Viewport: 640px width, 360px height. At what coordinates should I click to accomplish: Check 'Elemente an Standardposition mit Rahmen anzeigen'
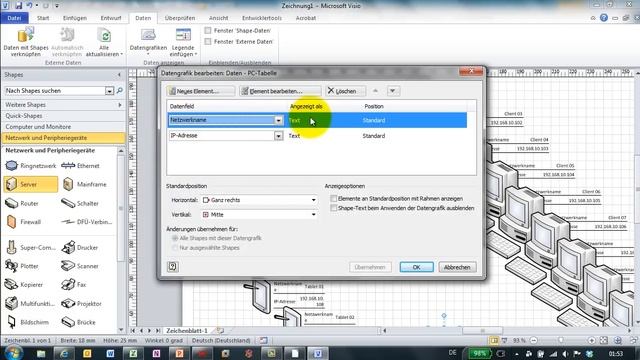click(334, 198)
